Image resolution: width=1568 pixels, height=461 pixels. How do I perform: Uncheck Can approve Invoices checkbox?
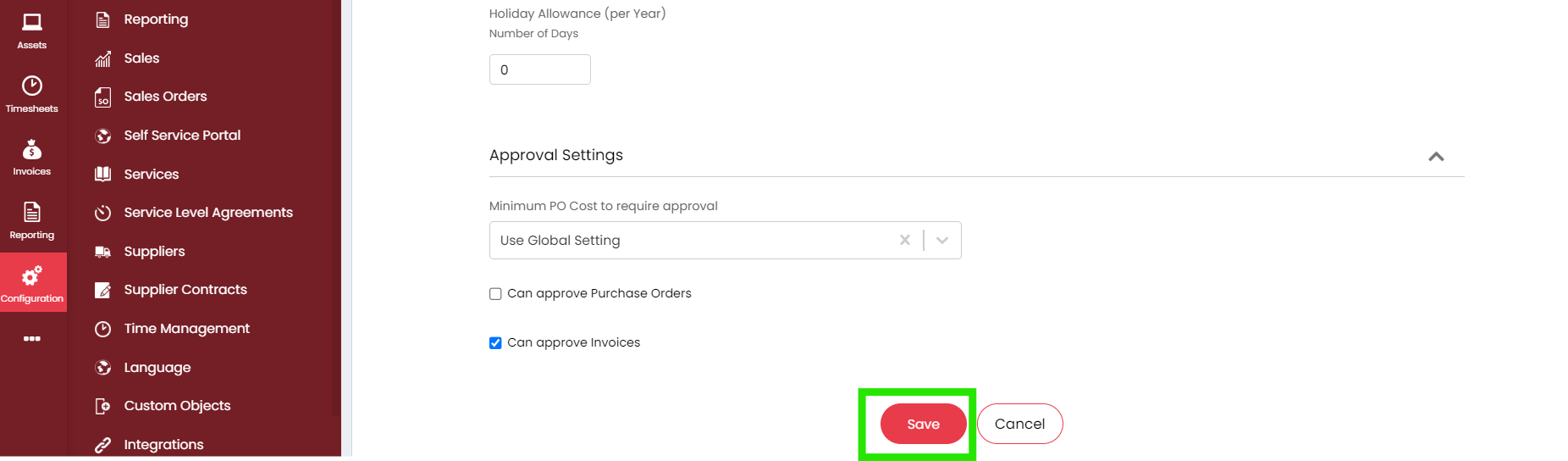pyautogui.click(x=495, y=343)
